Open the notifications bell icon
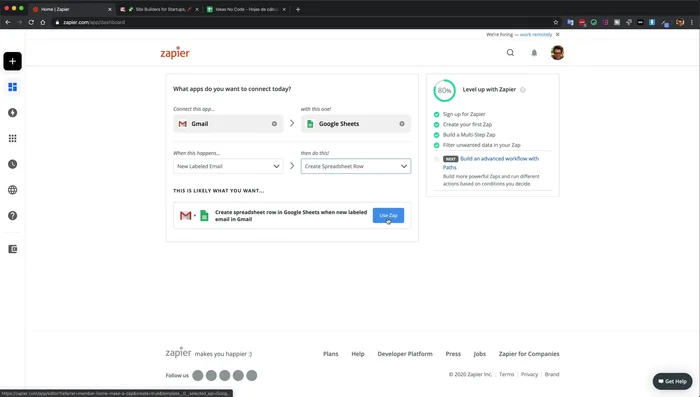Viewport: 700px width, 397px height. [534, 53]
